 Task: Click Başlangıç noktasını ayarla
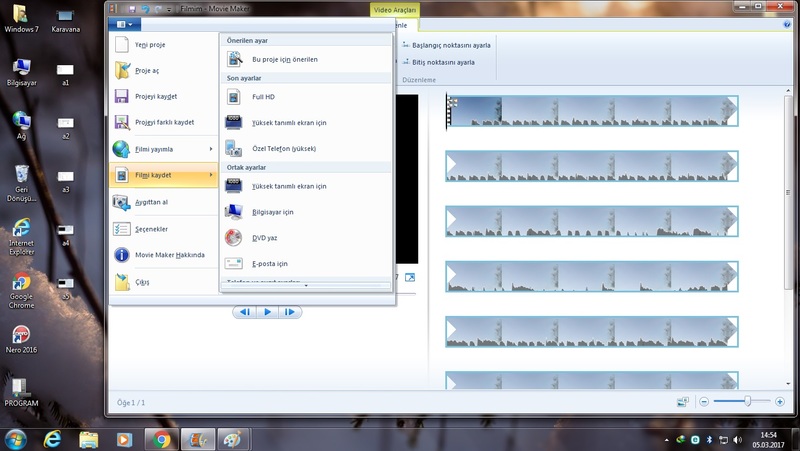click(x=446, y=45)
